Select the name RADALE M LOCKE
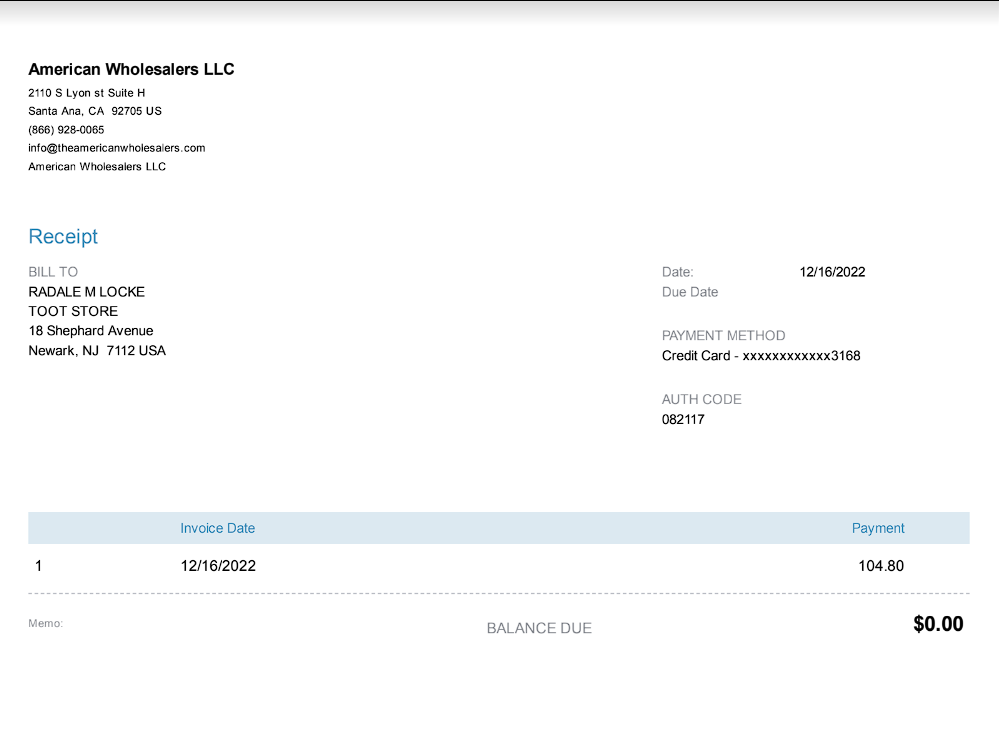This screenshot has height=753, width=999. pyautogui.click(x=87, y=292)
